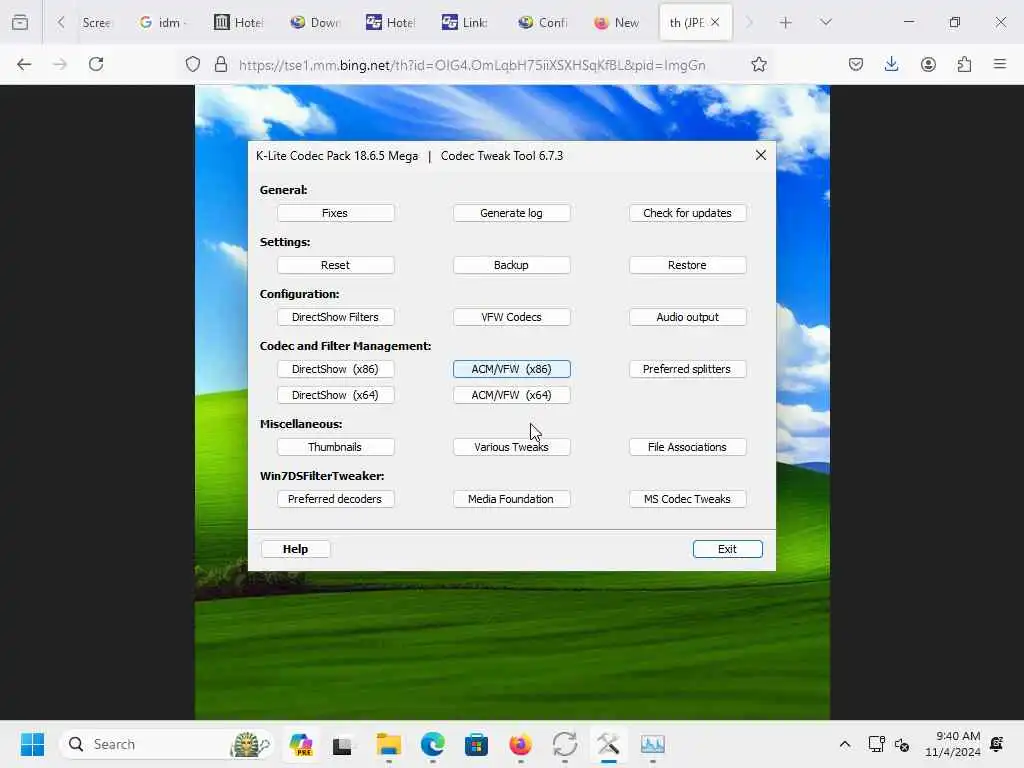The width and height of the screenshot is (1024, 768).
Task: Reload the current page
Action: 96,64
